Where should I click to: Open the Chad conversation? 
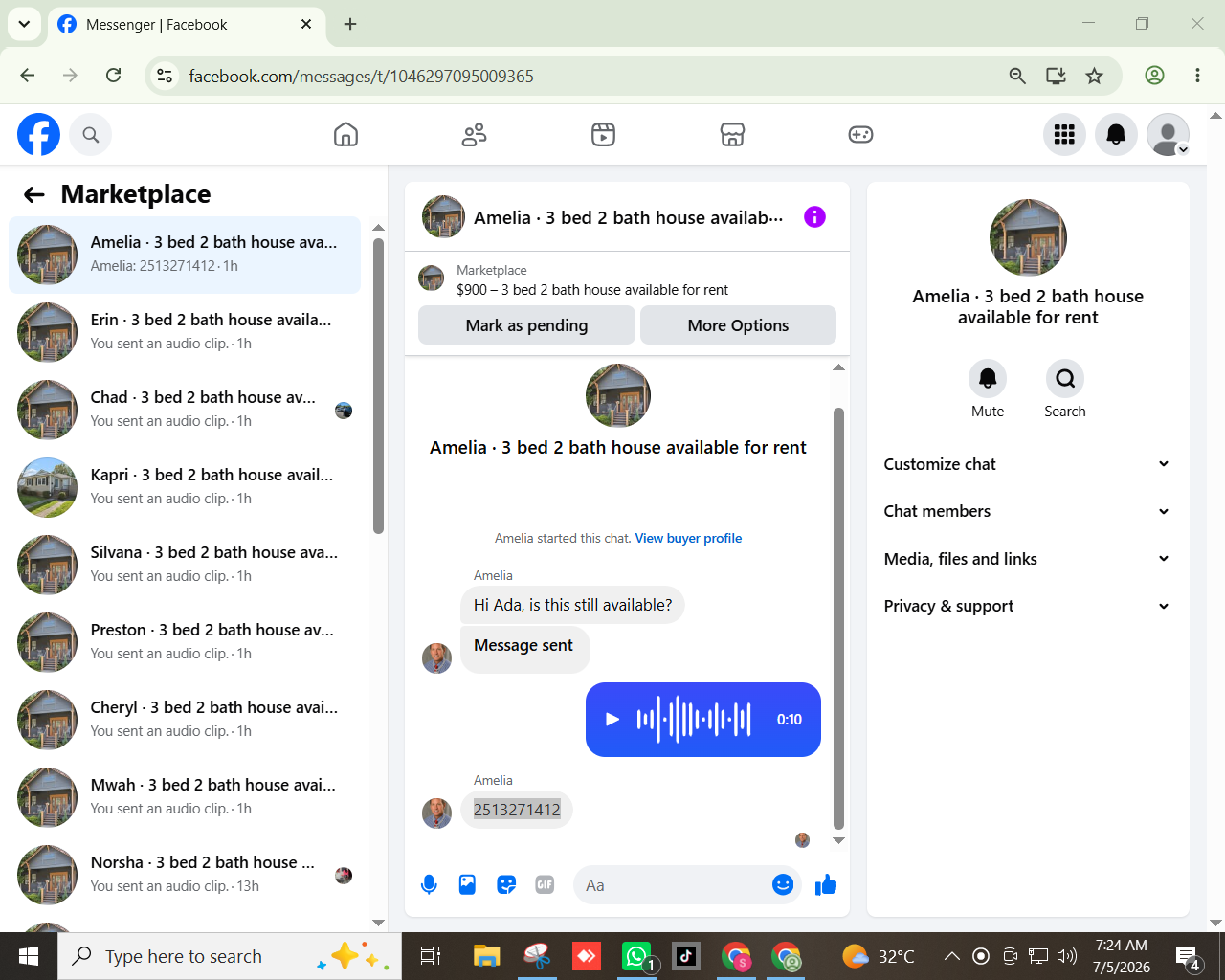pos(185,410)
